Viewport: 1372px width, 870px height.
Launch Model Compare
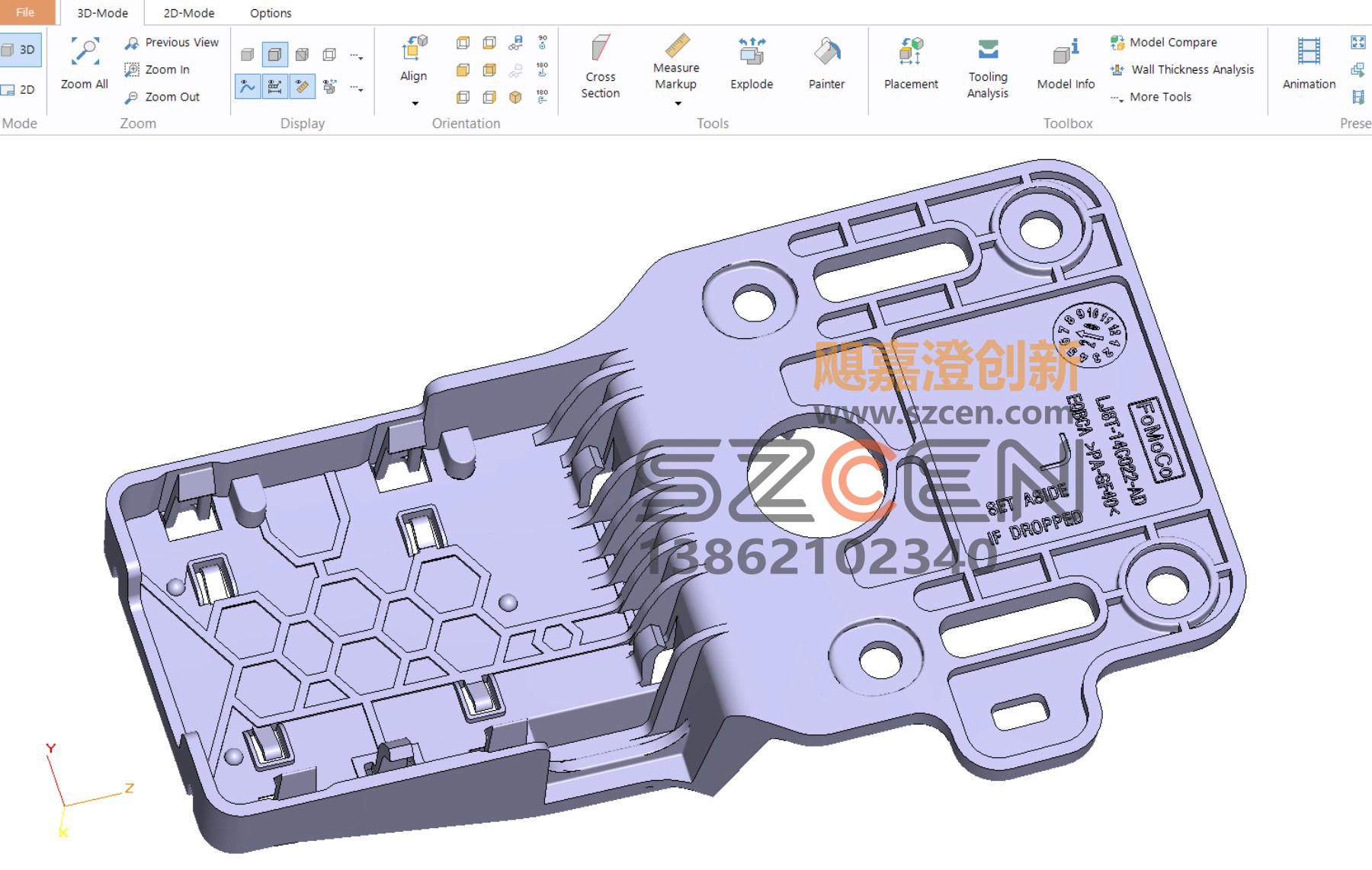[1164, 43]
